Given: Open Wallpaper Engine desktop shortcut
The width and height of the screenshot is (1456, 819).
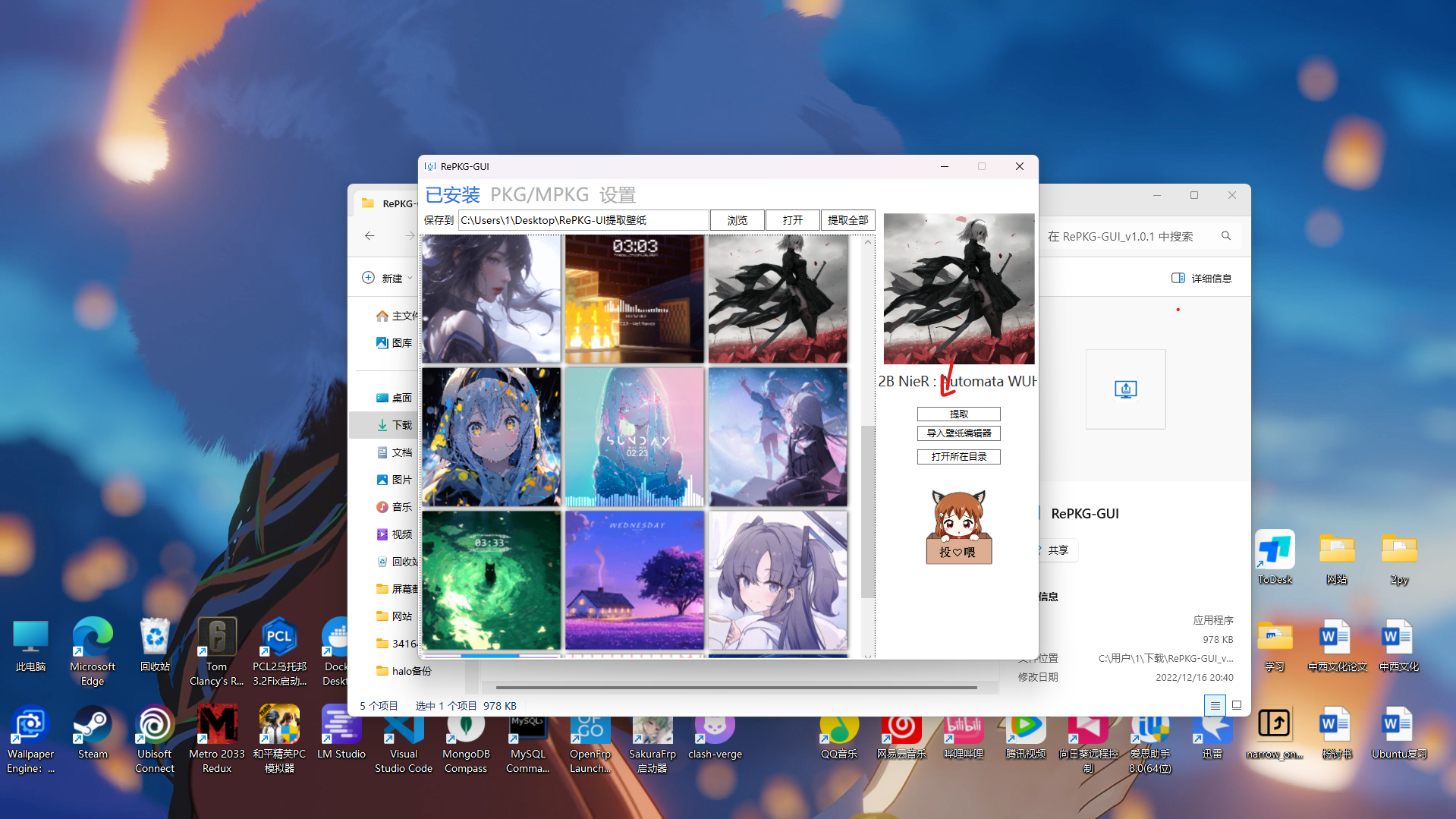Looking at the screenshot, I should click(x=30, y=740).
